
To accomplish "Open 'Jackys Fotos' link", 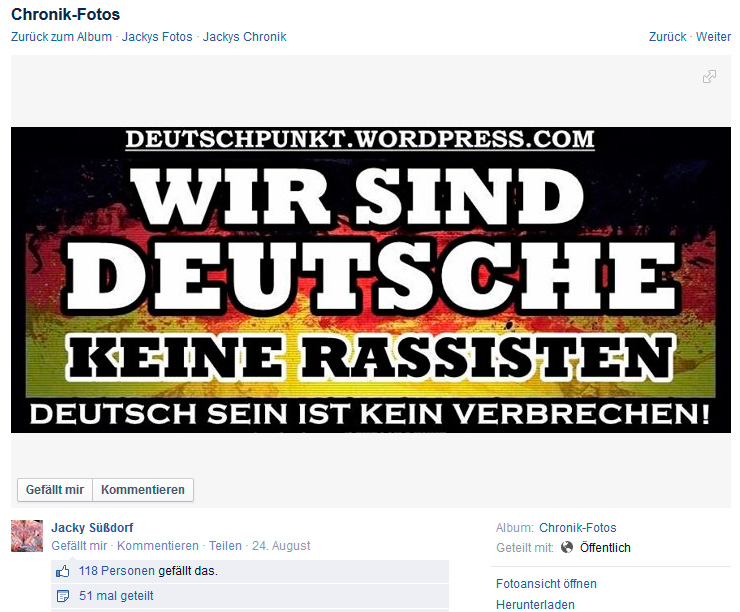I will (x=157, y=37).
